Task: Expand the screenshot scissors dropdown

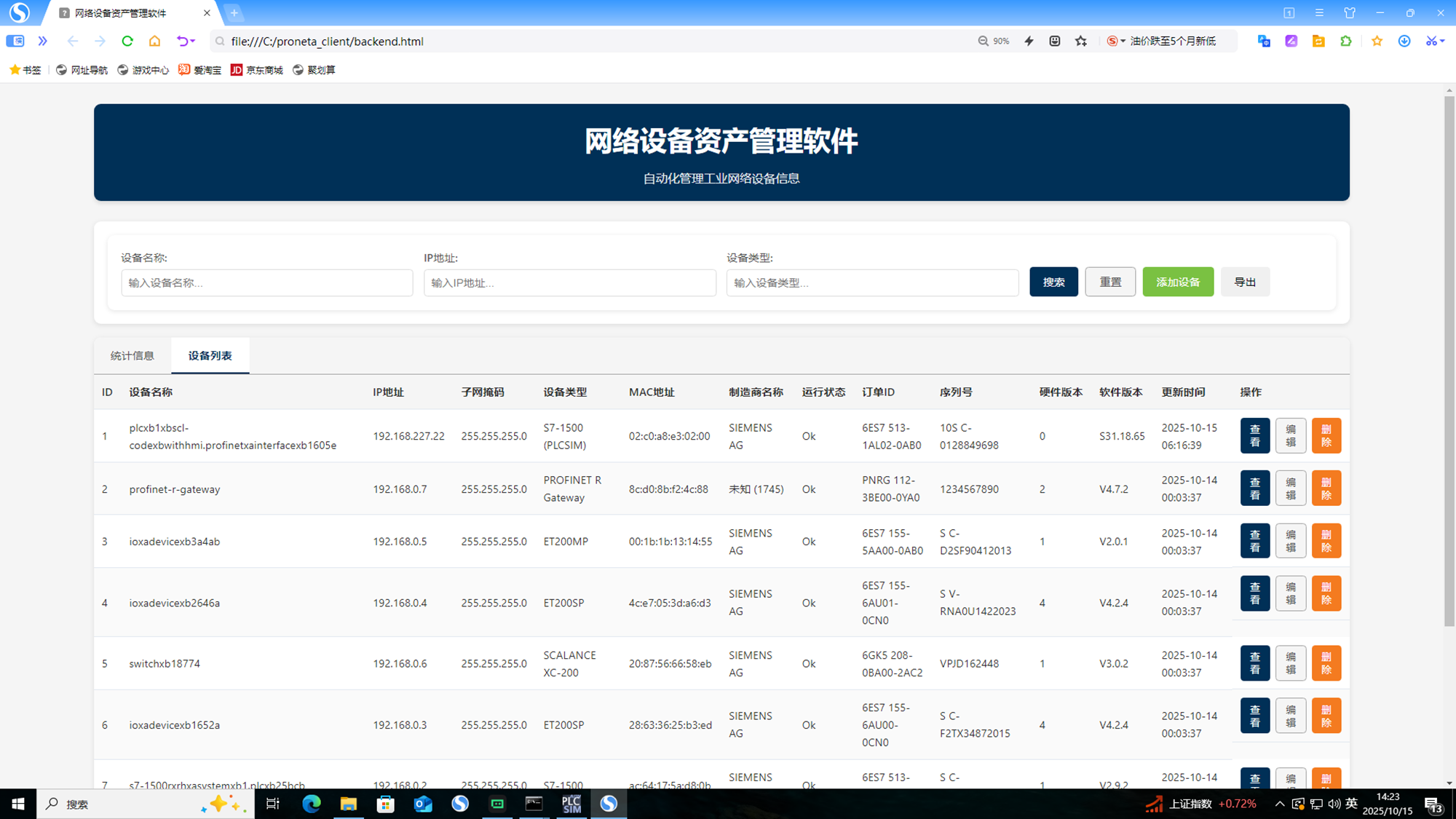Action: [x=1442, y=41]
